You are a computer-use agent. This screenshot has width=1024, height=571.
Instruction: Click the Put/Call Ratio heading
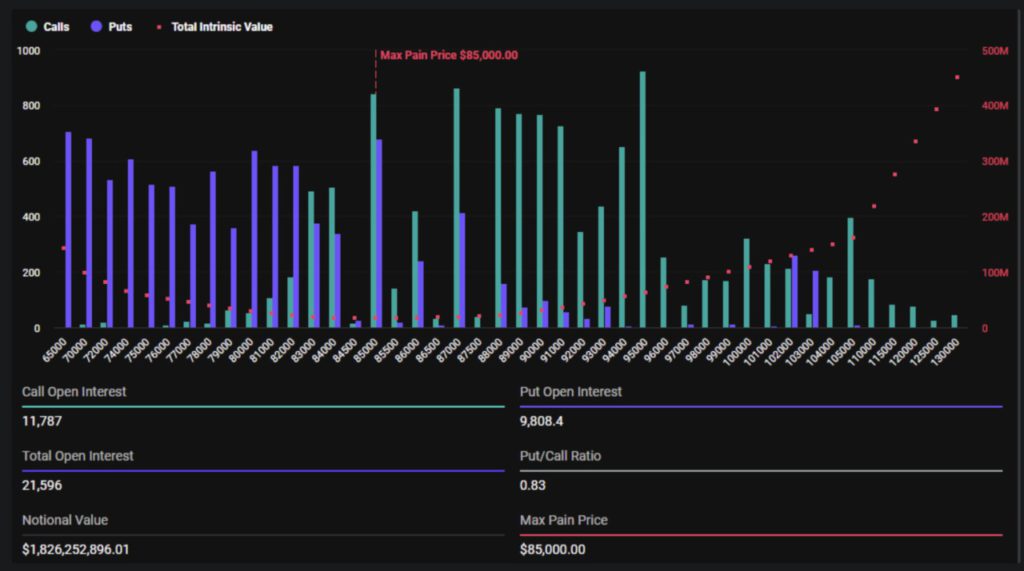tap(560, 455)
